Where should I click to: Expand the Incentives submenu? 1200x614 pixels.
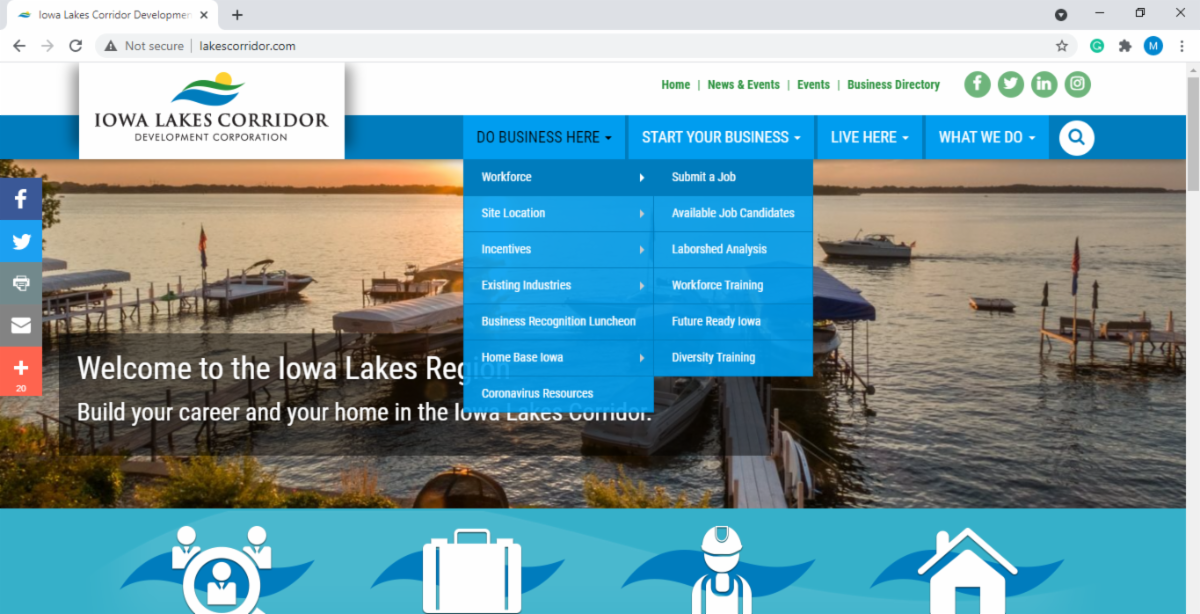point(558,249)
